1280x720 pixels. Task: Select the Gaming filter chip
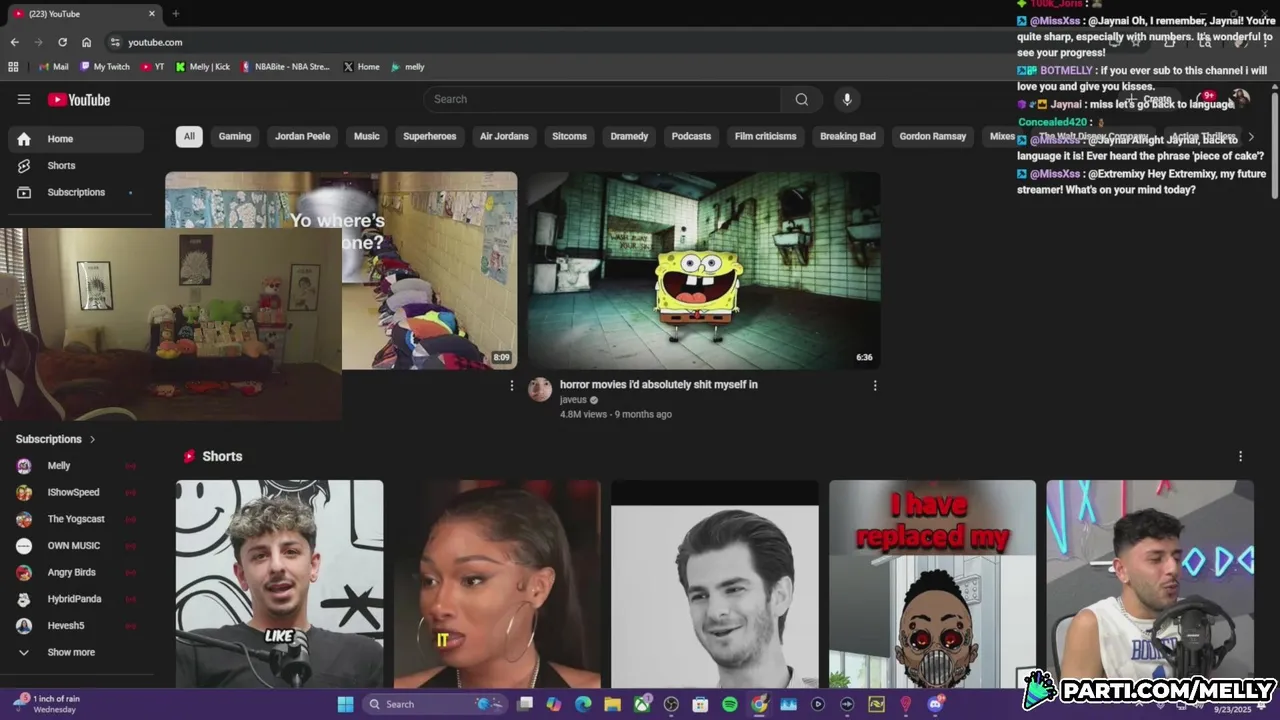[235, 136]
